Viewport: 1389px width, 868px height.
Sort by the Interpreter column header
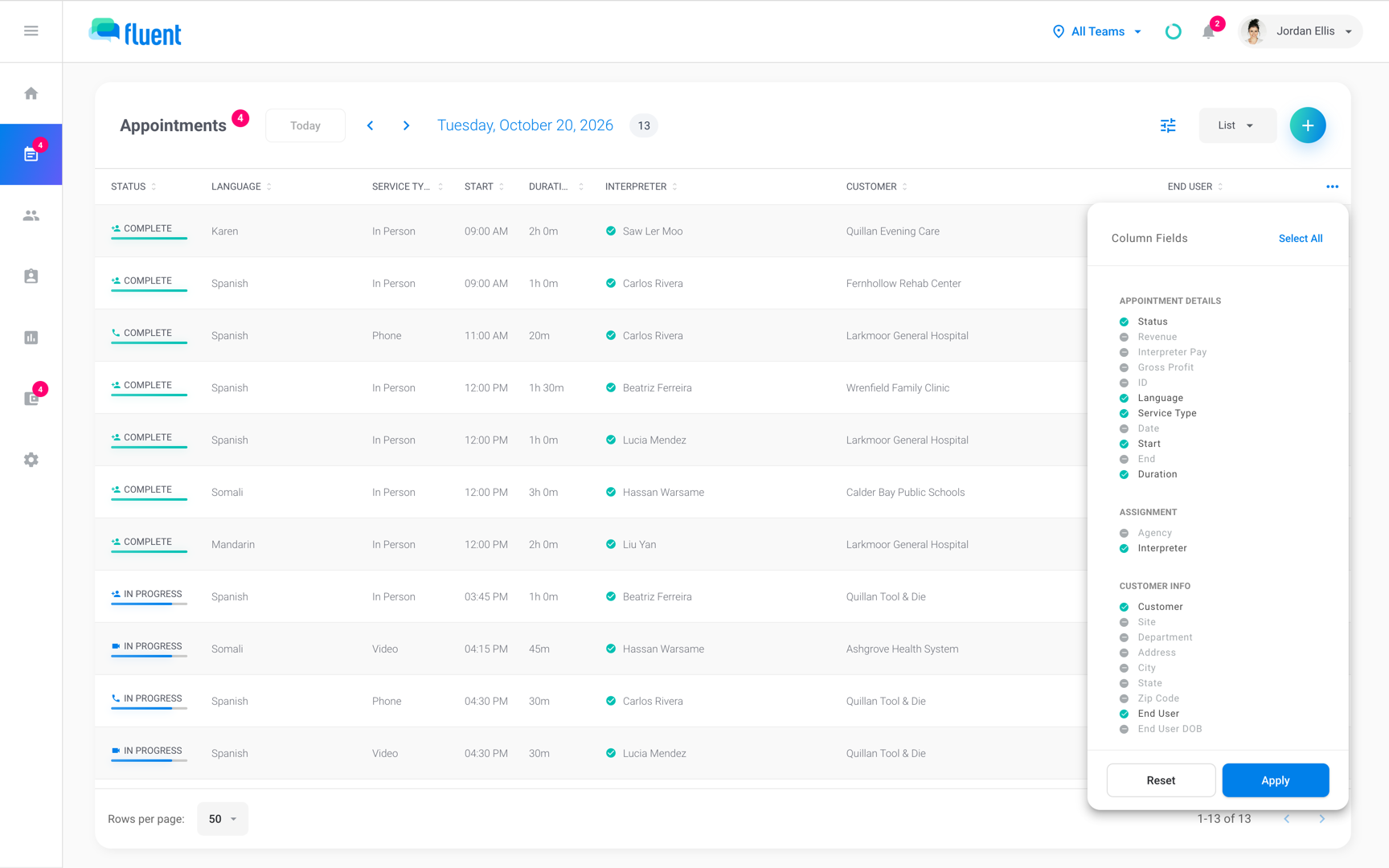click(x=641, y=186)
